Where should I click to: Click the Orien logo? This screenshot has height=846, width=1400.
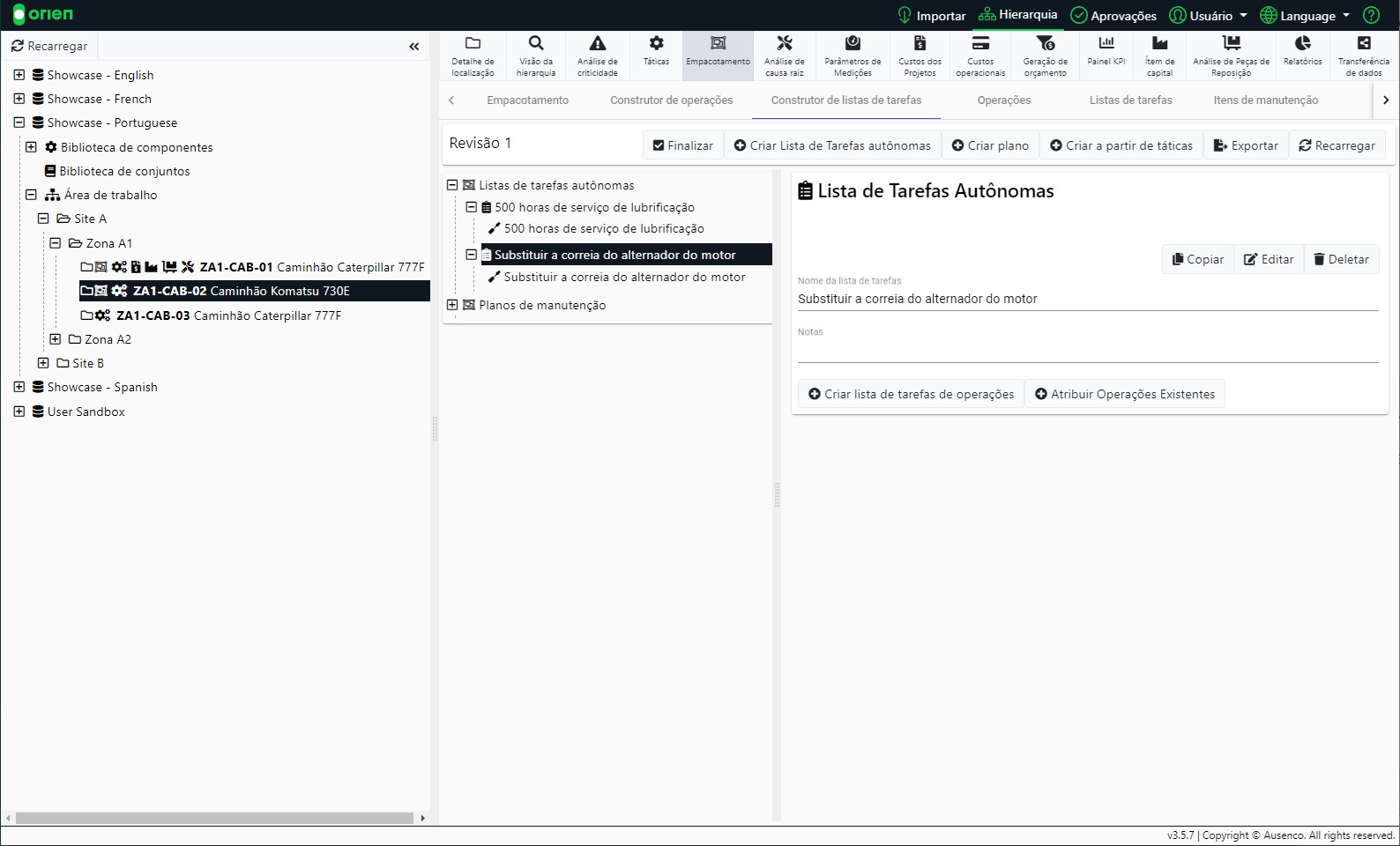point(43,15)
